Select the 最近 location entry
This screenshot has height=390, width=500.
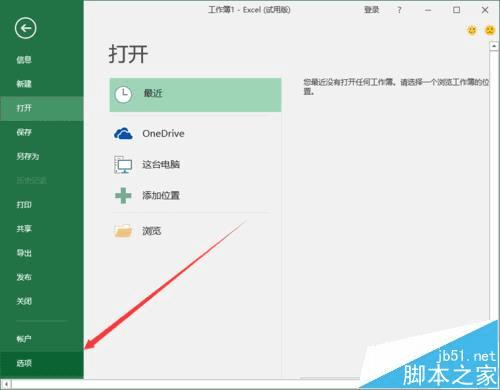[195, 95]
